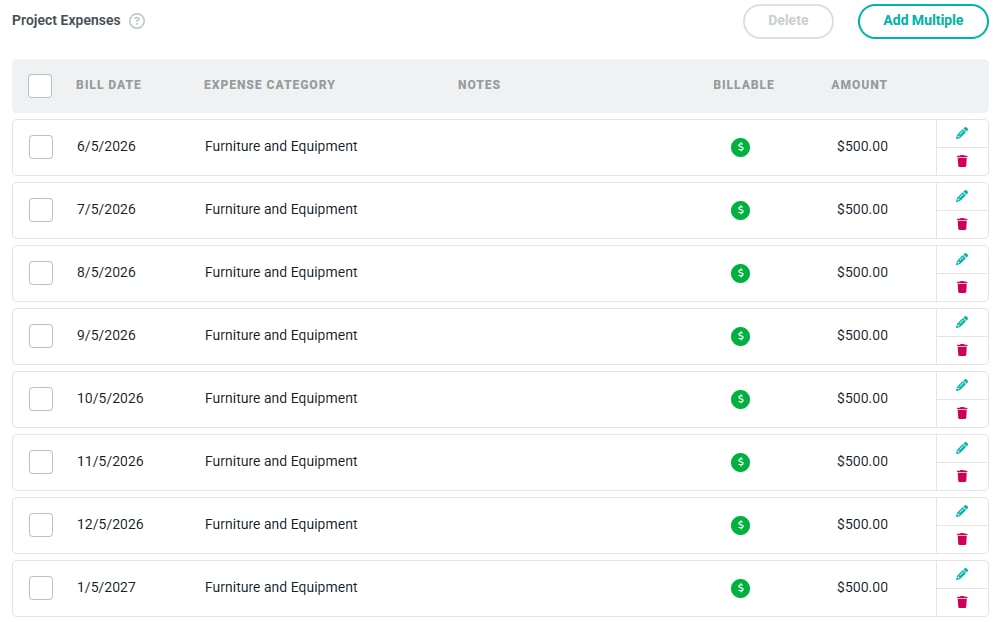Click the 1/5/2027 bill date
Screen dimensions: 1002x622
coord(106,587)
